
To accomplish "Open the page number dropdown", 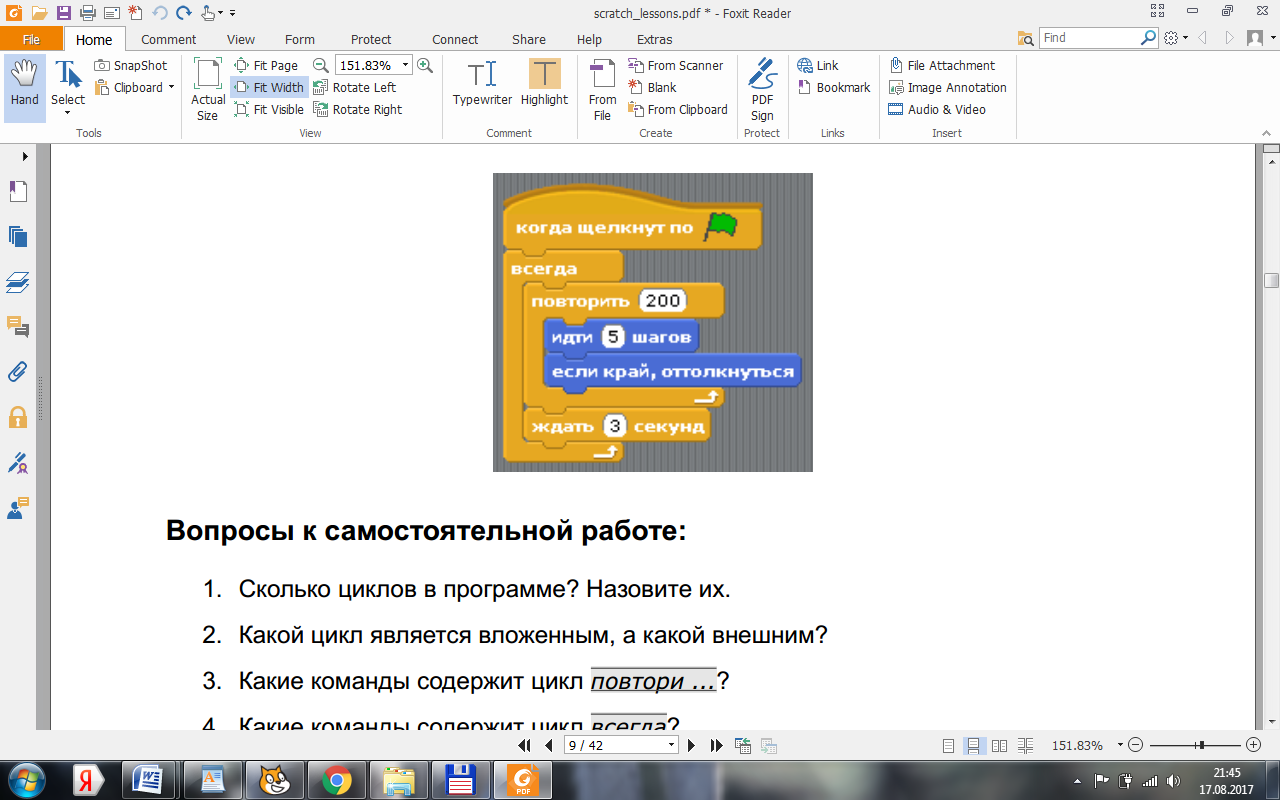I will point(671,746).
